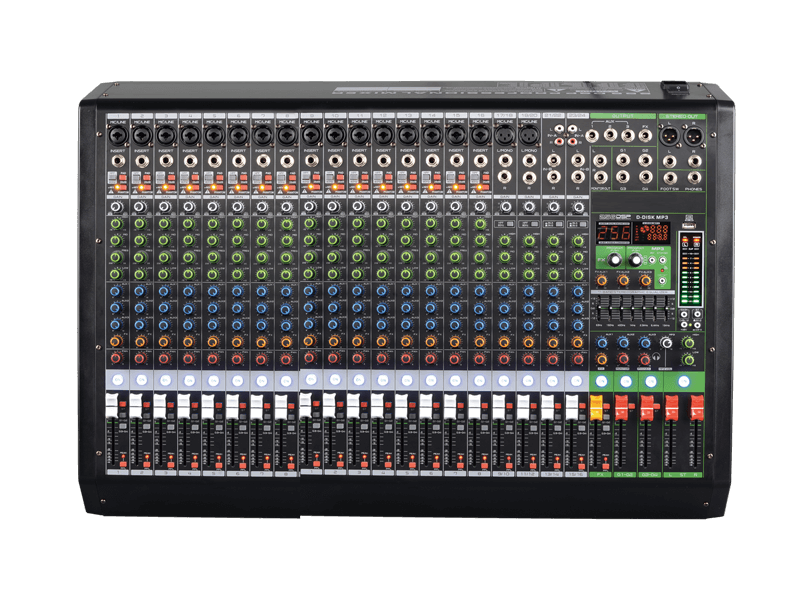Click the FX program selector knob
This screenshot has height=600, width=800.
point(616,260)
